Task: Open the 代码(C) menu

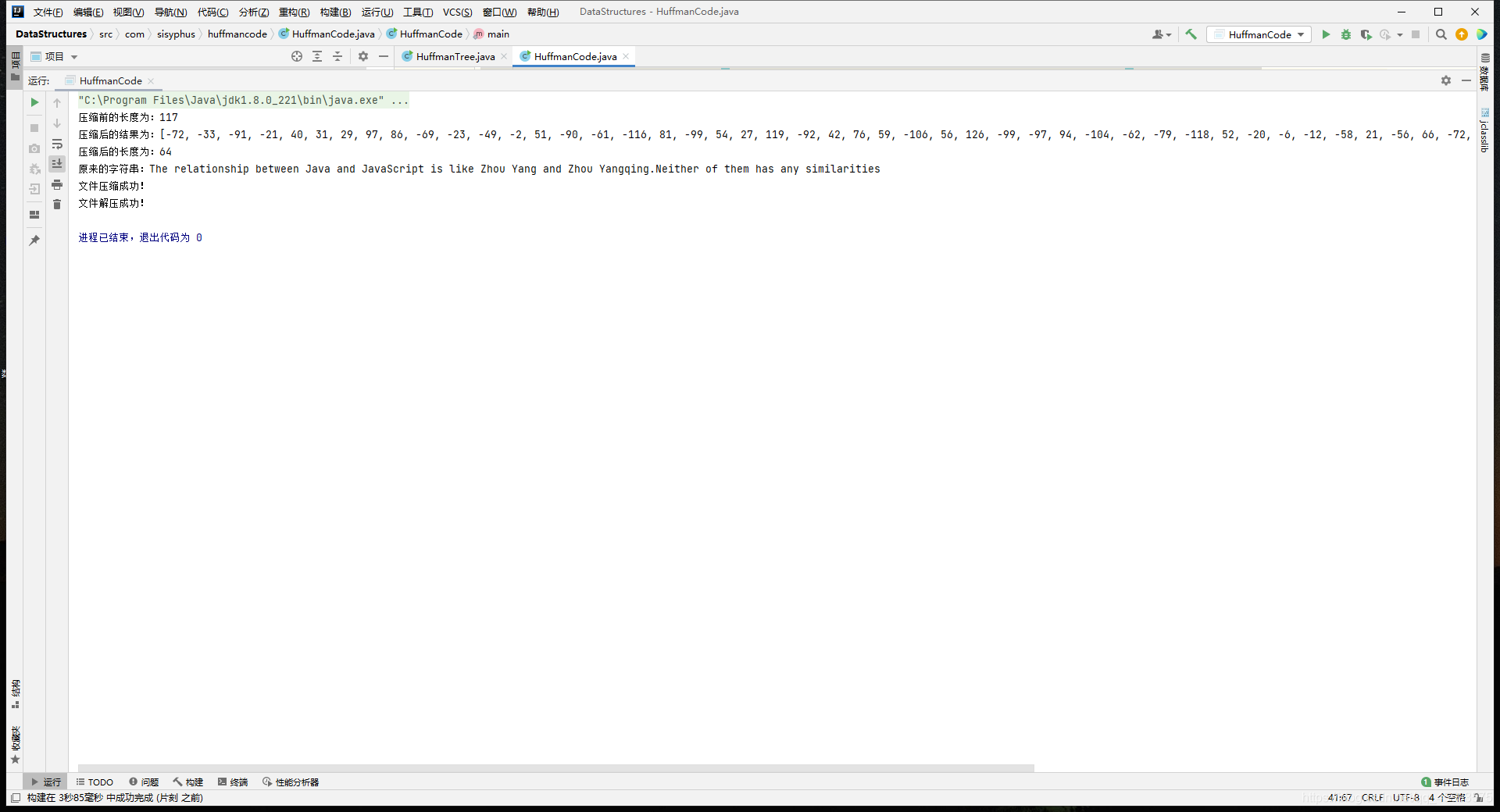Action: click(x=212, y=12)
